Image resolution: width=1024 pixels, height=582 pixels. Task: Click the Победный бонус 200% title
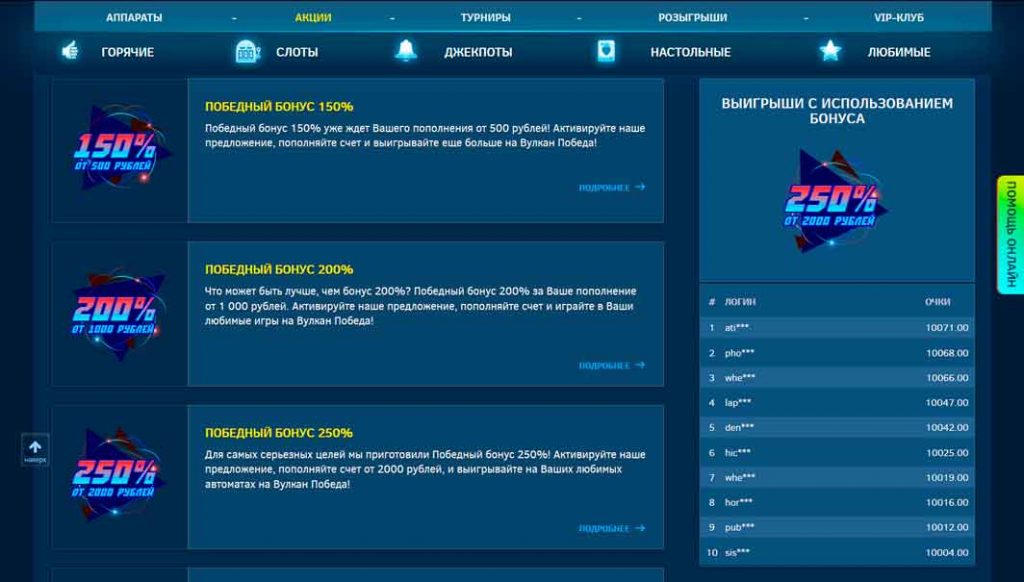click(279, 270)
